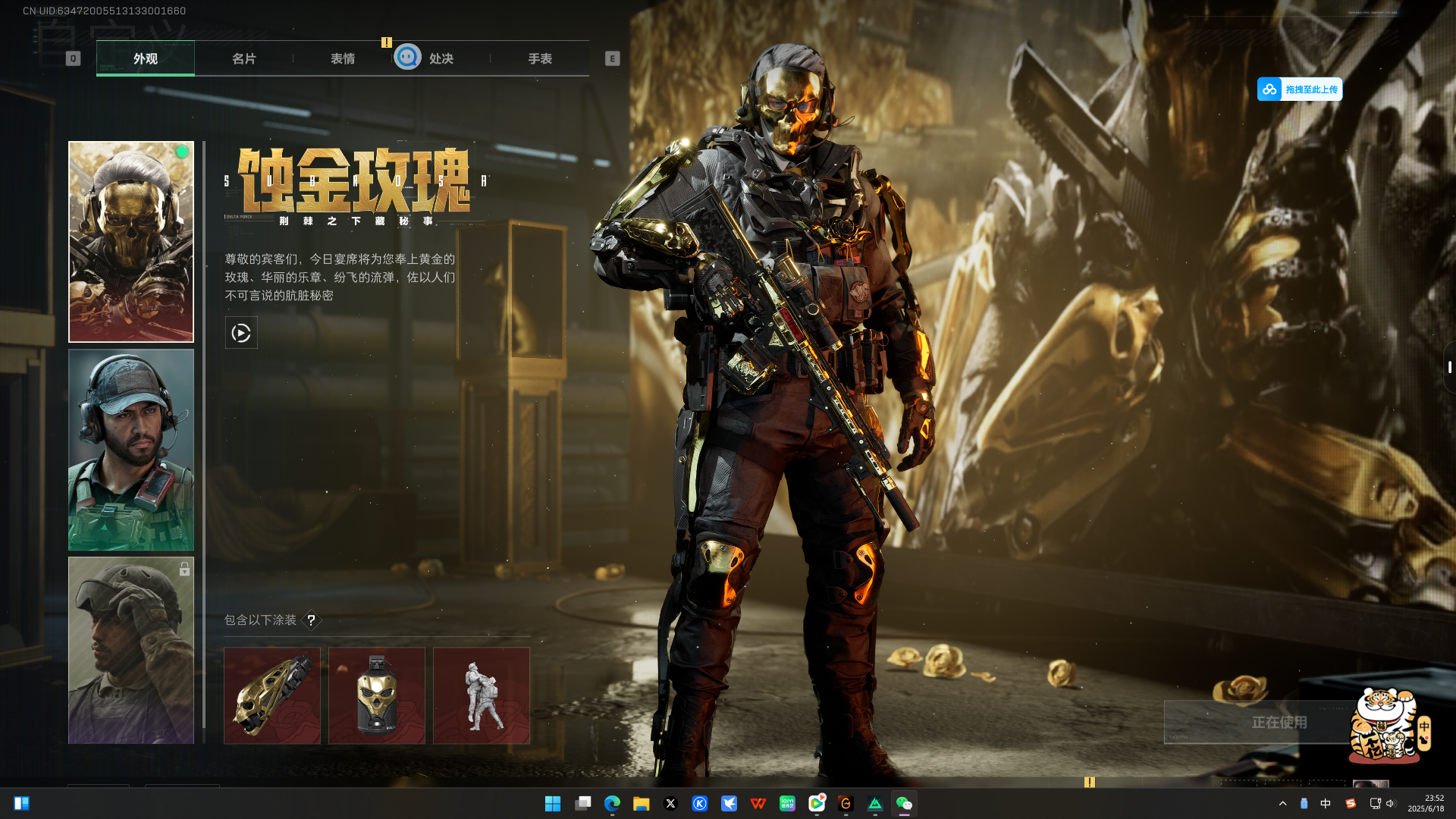Screen dimensions: 1456x819
Task: Click the Sogou input method tray icon
Action: pos(1351,804)
